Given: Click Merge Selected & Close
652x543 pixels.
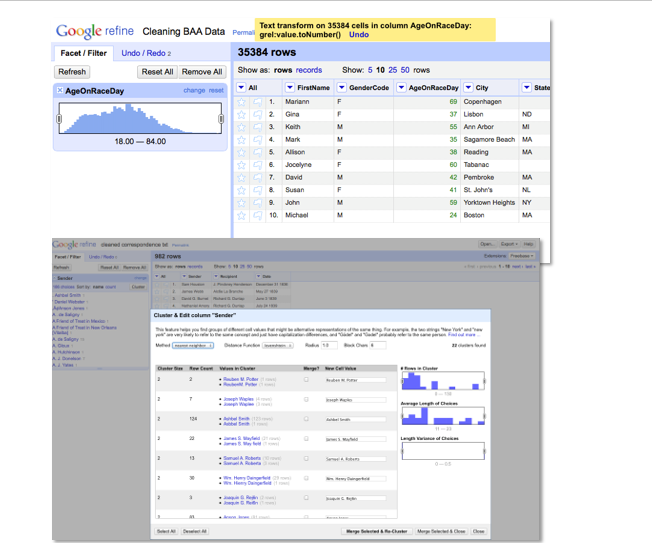Looking at the screenshot, I should (x=441, y=531).
